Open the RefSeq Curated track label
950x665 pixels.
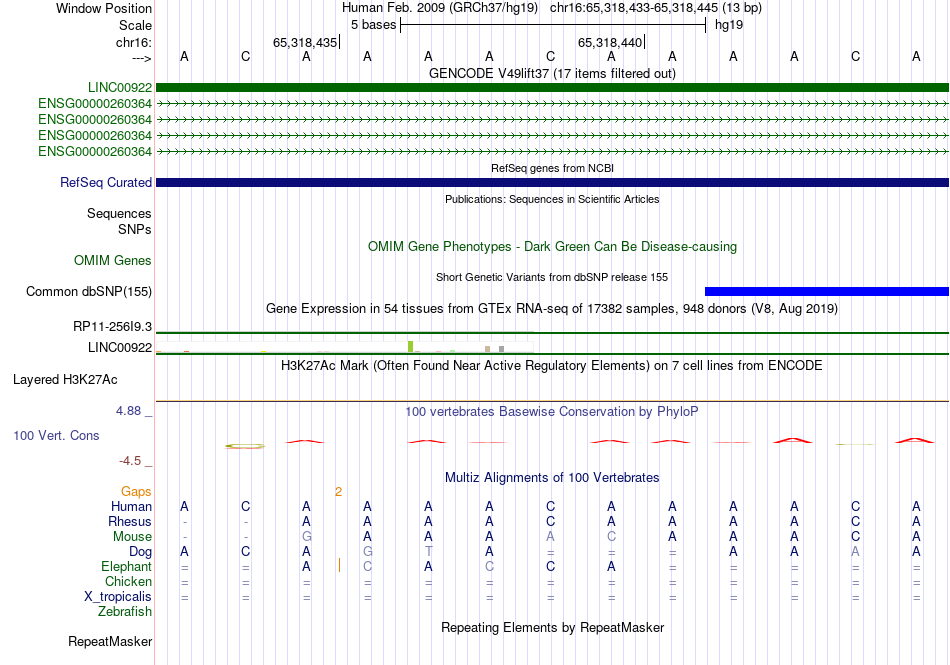pos(105,182)
